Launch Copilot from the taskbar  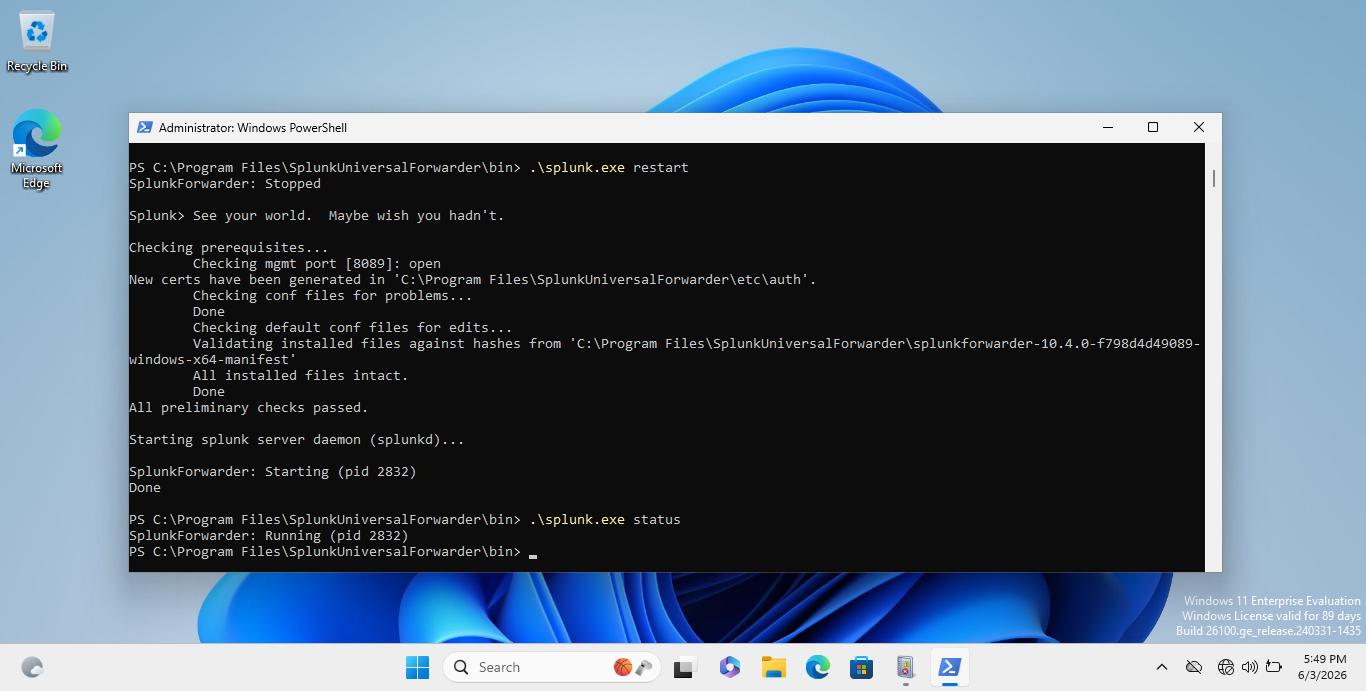tap(729, 667)
